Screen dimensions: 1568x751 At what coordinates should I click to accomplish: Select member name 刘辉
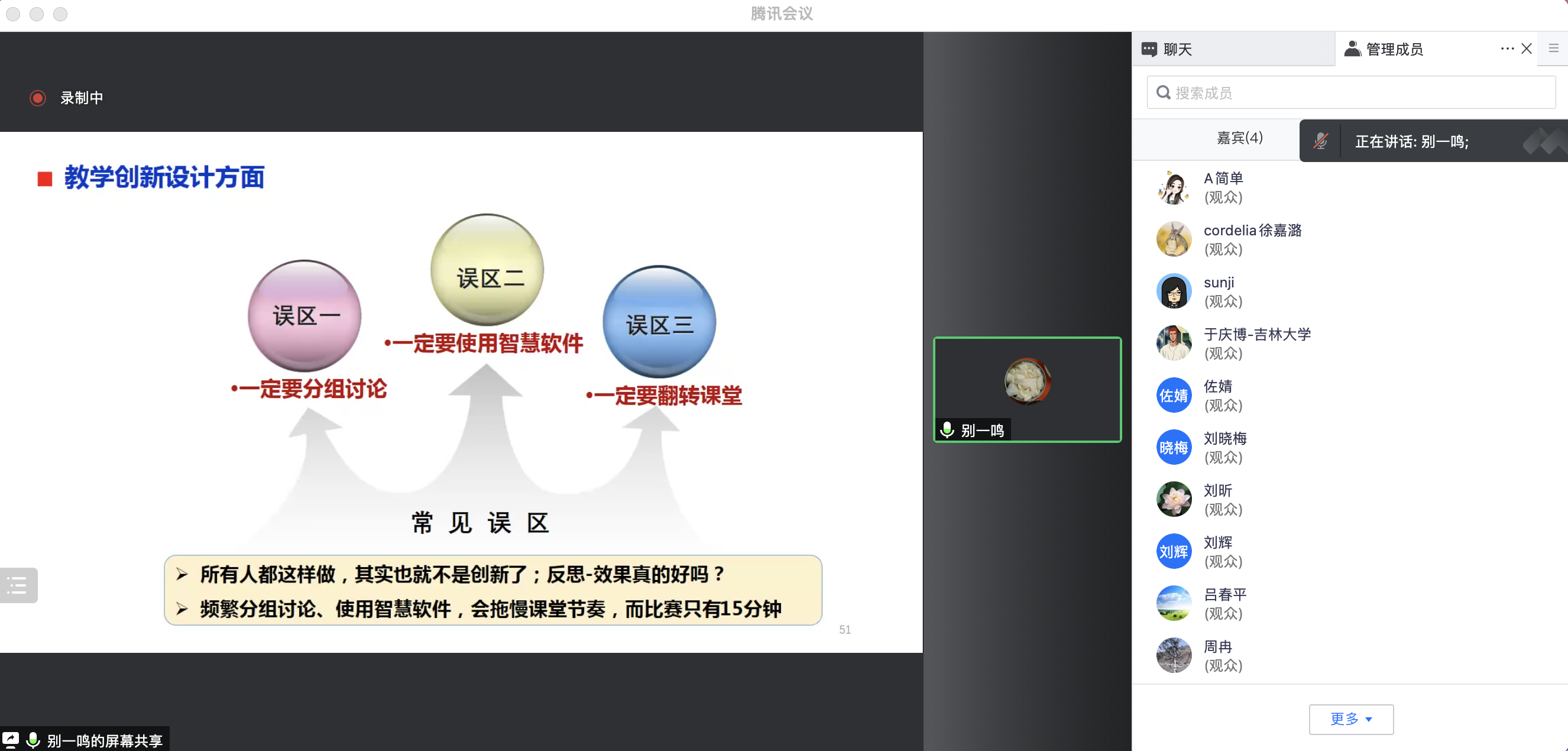pos(1217,542)
